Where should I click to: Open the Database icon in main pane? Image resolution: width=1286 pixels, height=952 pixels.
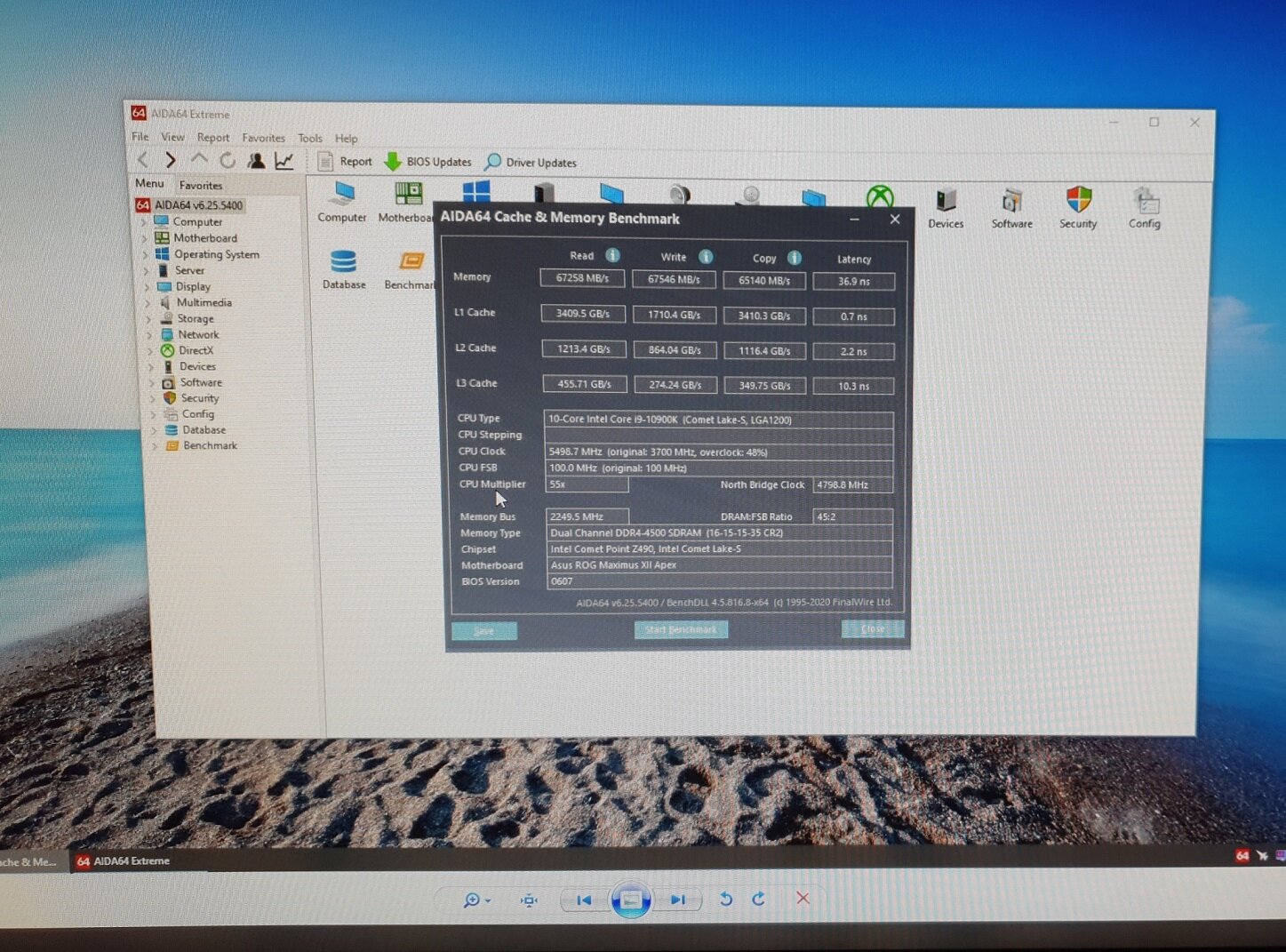pyautogui.click(x=344, y=269)
